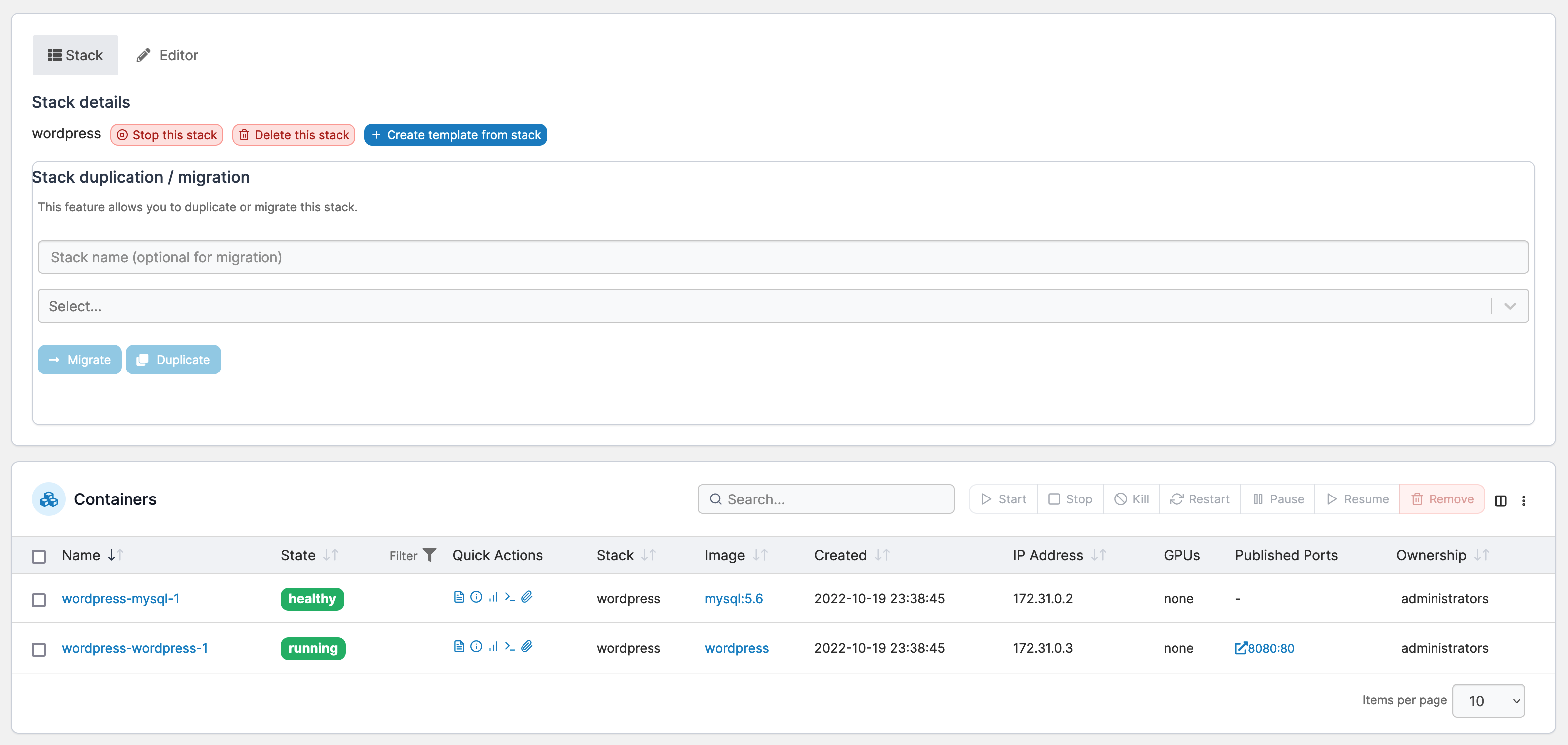Click the Resume containers button
This screenshot has height=745, width=1568.
click(1357, 499)
